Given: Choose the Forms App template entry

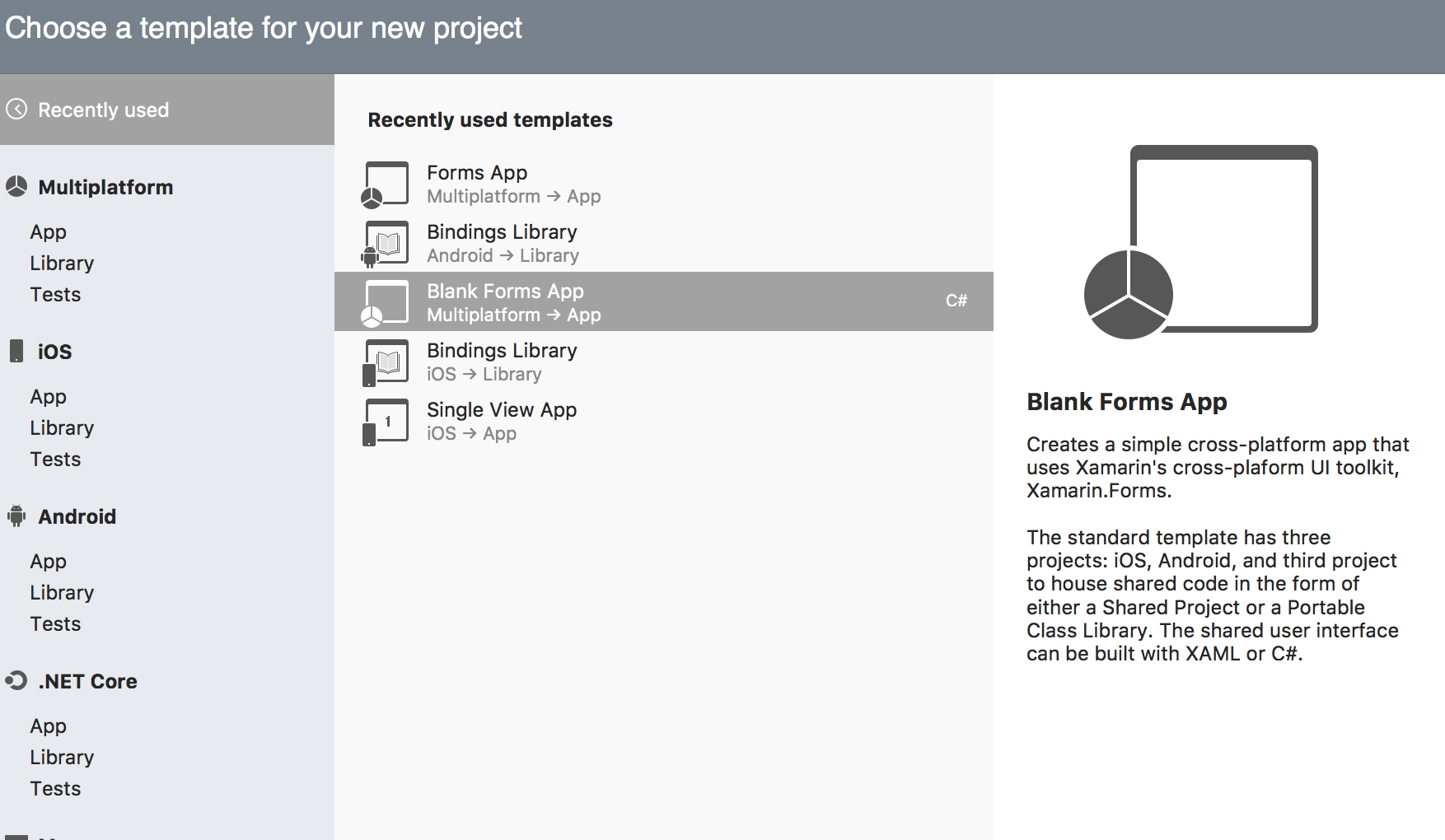Looking at the screenshot, I should [x=477, y=174].
